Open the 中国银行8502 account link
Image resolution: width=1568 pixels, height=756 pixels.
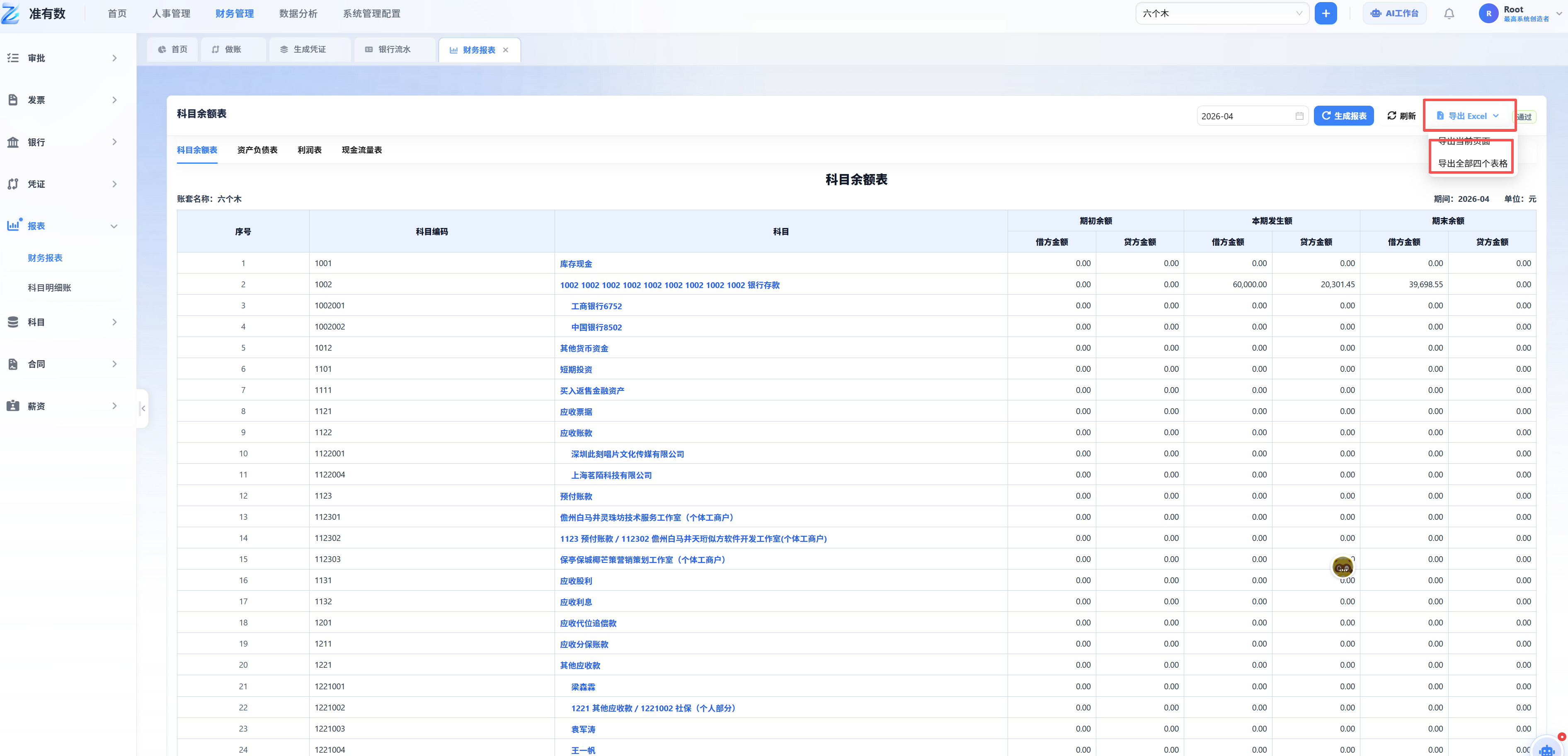pos(596,327)
